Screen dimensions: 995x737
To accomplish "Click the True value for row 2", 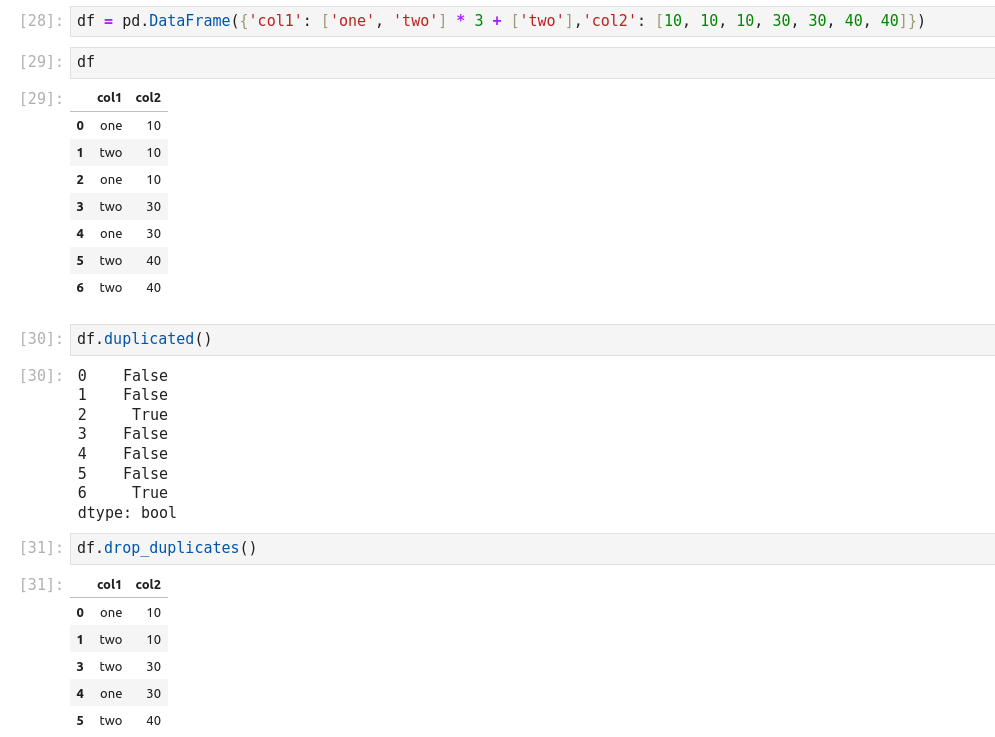I will click(x=149, y=415).
